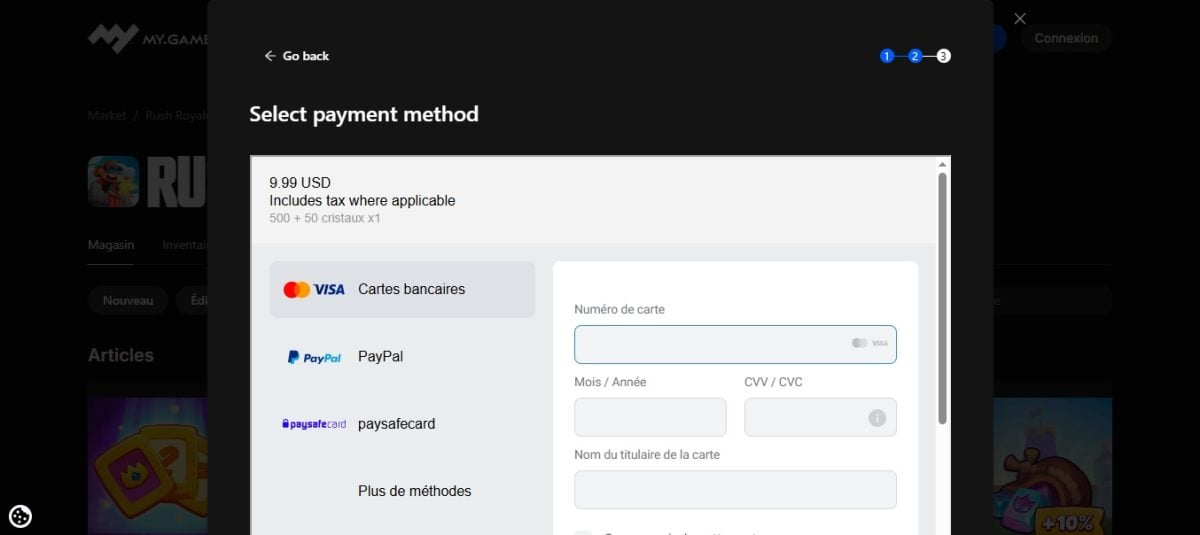Focus the Mois / Année field
The height and width of the screenshot is (535, 1200).
click(650, 417)
